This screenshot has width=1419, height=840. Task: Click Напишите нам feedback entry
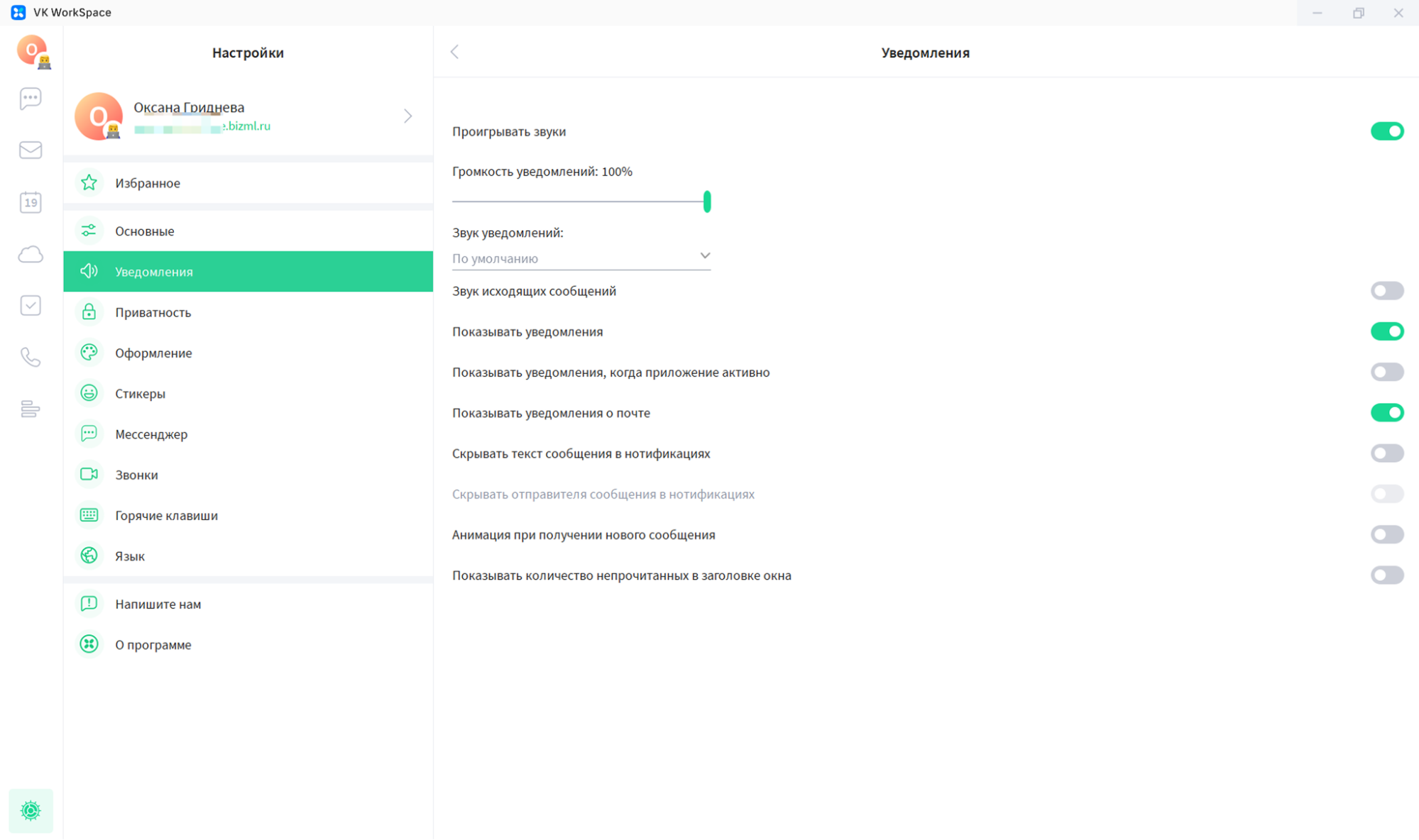(x=158, y=604)
